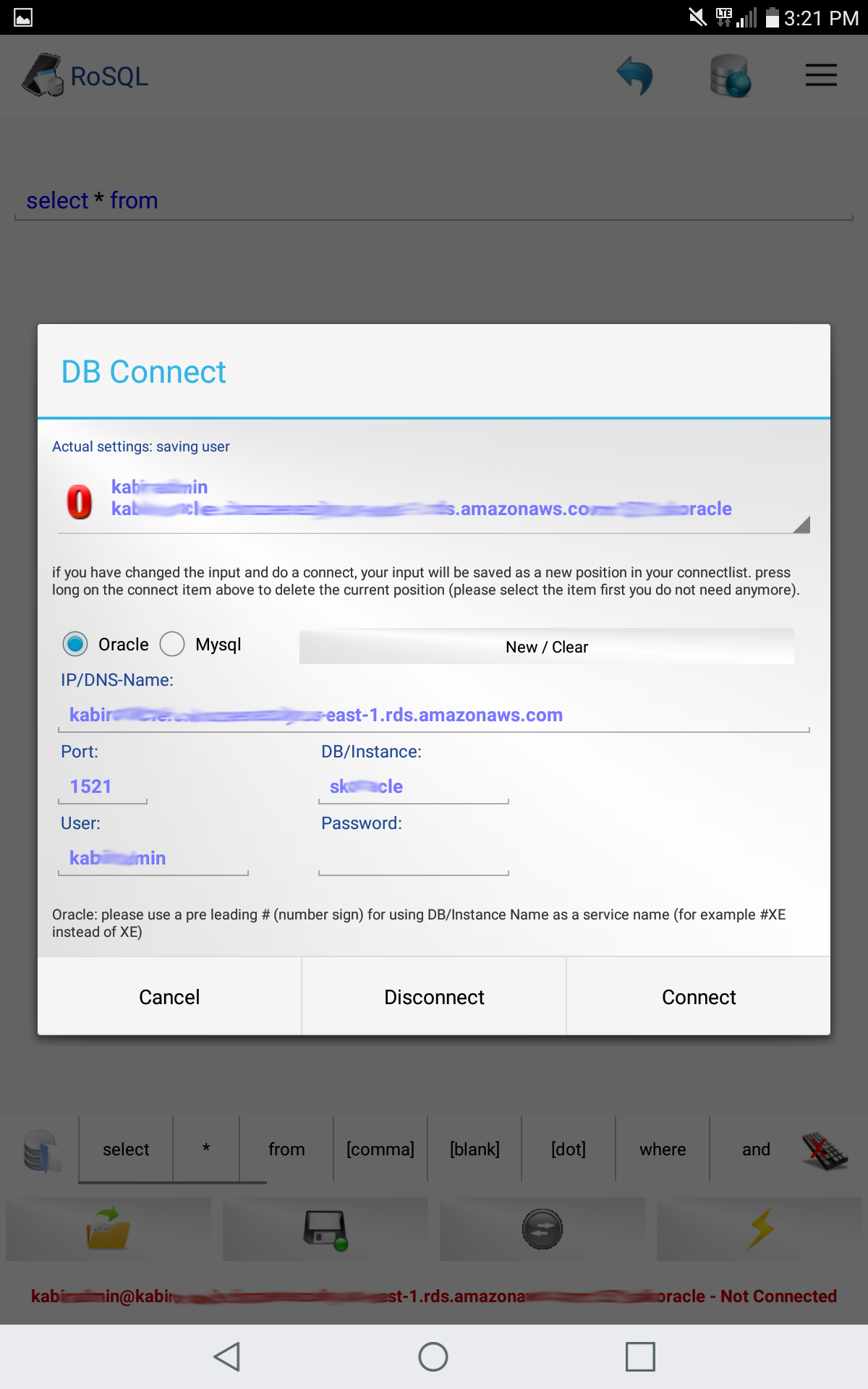Tap the muted sound status icon
The height and width of the screenshot is (1389, 868).
698,17
